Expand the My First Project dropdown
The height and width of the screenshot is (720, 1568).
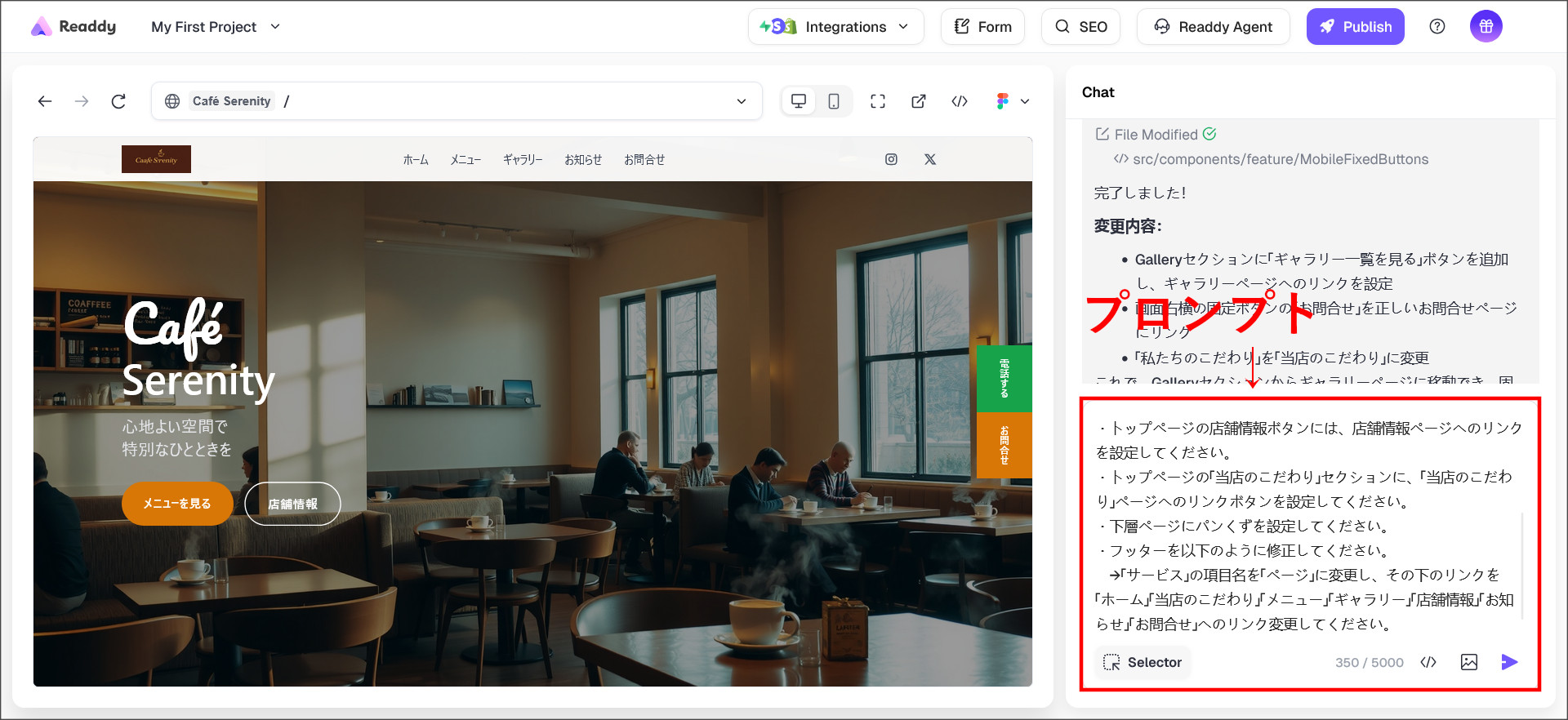click(216, 27)
